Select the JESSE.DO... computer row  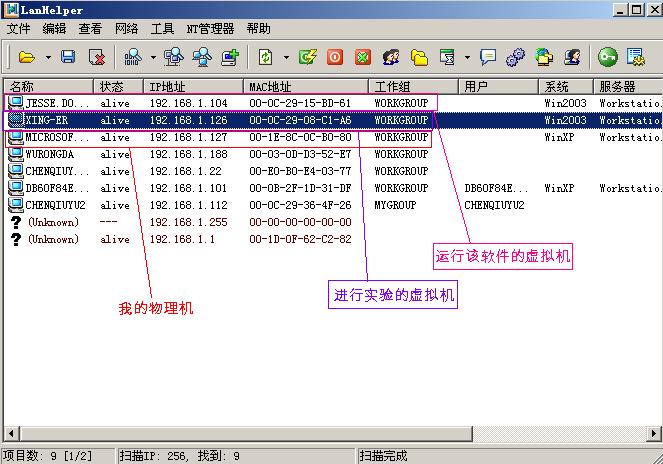333,103
